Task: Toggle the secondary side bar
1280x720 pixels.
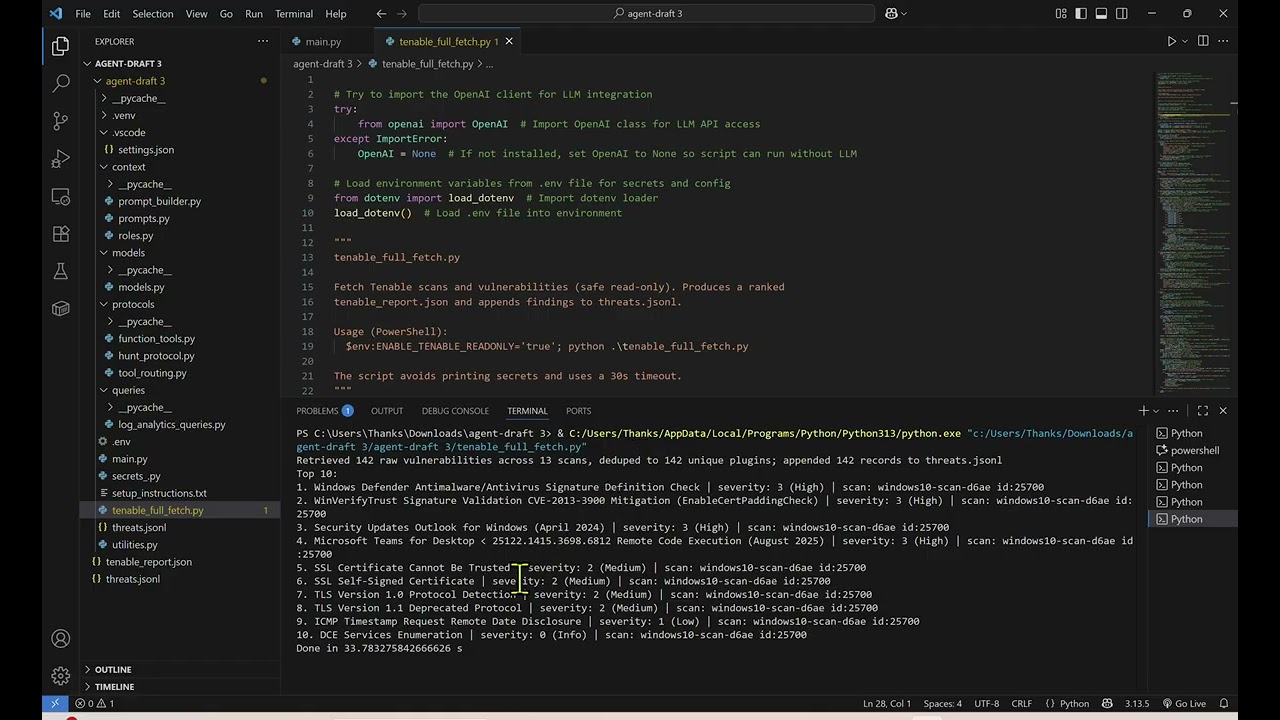Action: (1122, 14)
